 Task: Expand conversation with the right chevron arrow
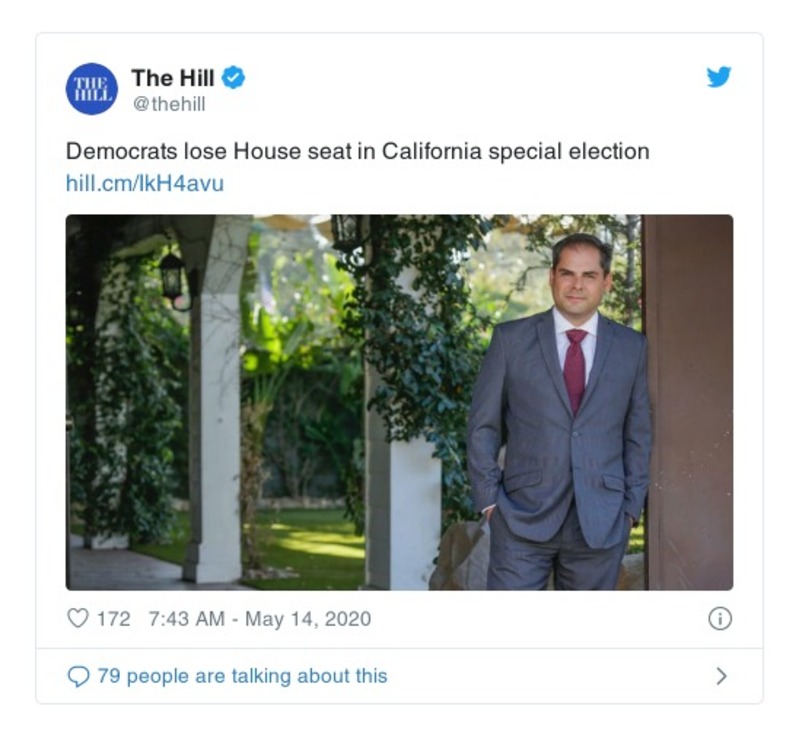tap(721, 677)
